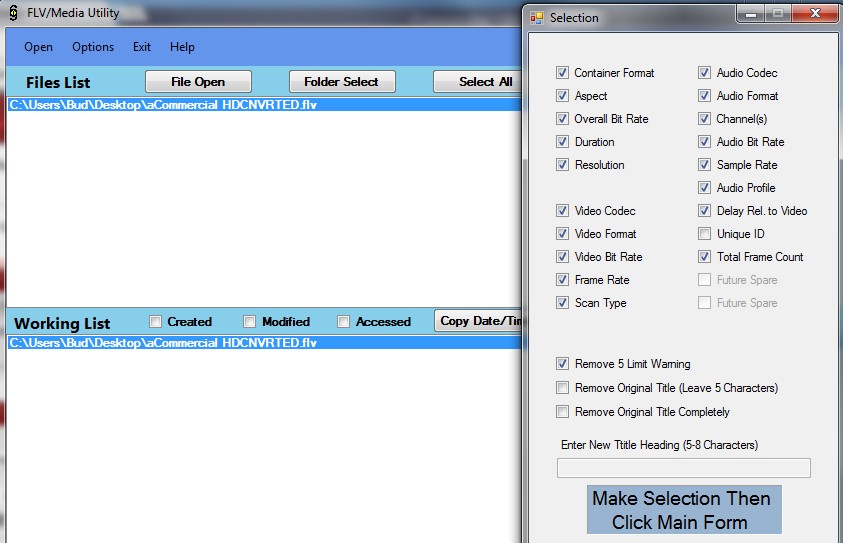
Task: Uncheck the Audio Codec checkbox
Action: tap(704, 73)
